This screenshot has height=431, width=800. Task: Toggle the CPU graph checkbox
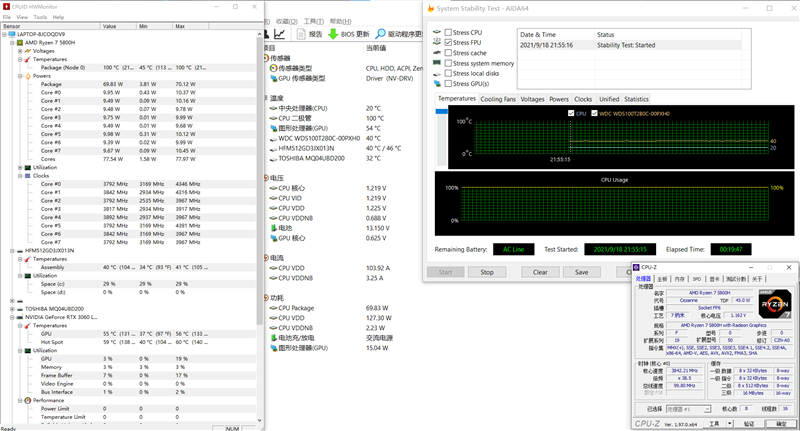click(x=571, y=113)
